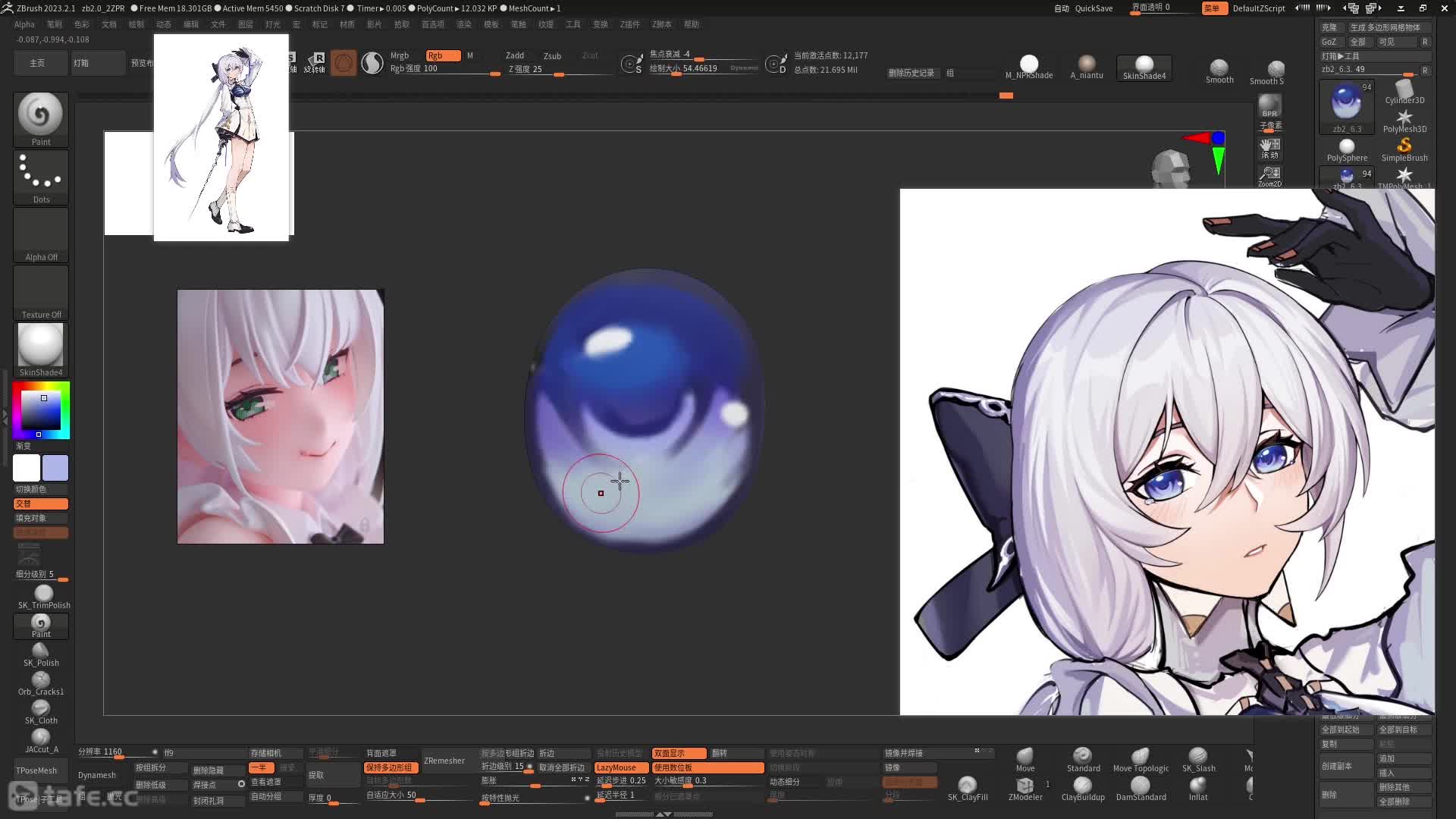Select the JACcut_A brush

41,741
